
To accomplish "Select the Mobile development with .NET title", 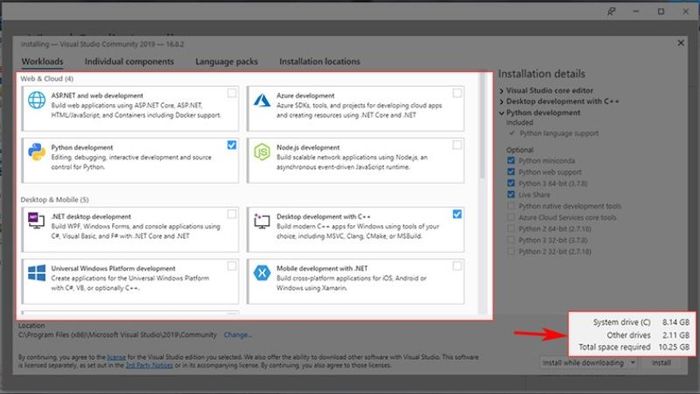I will click(322, 269).
